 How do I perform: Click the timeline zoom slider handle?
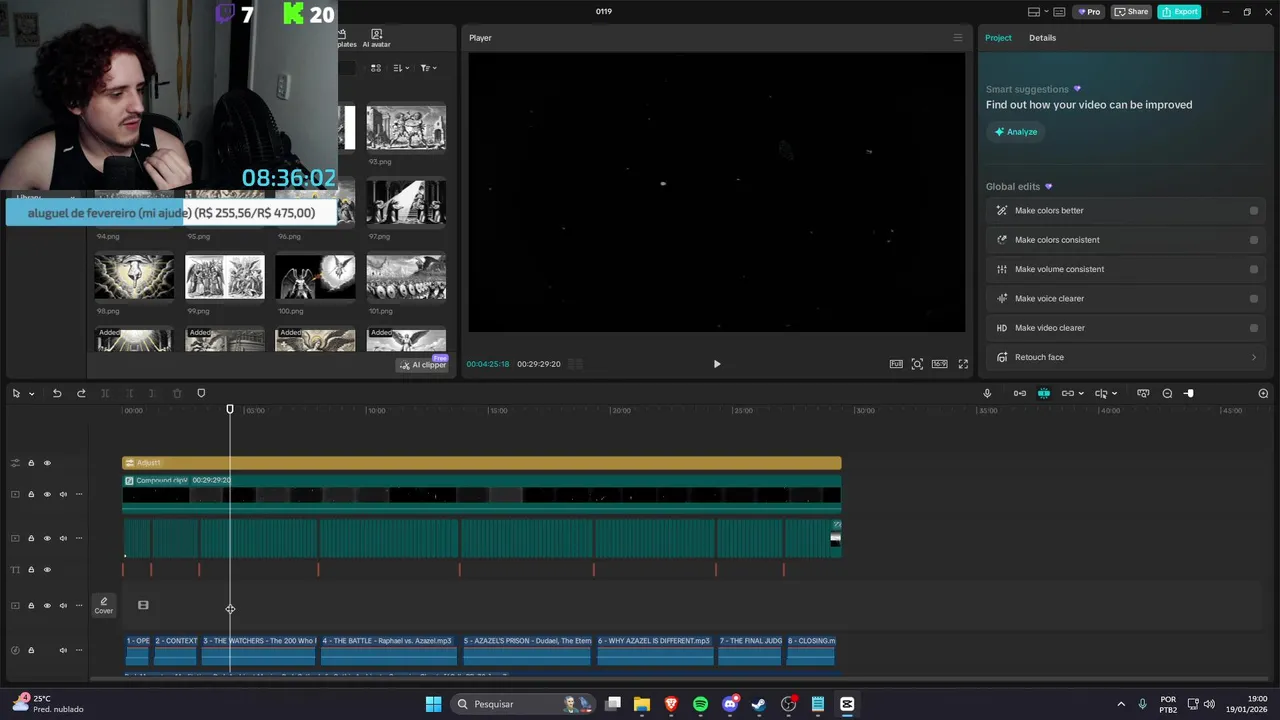coord(1189,393)
